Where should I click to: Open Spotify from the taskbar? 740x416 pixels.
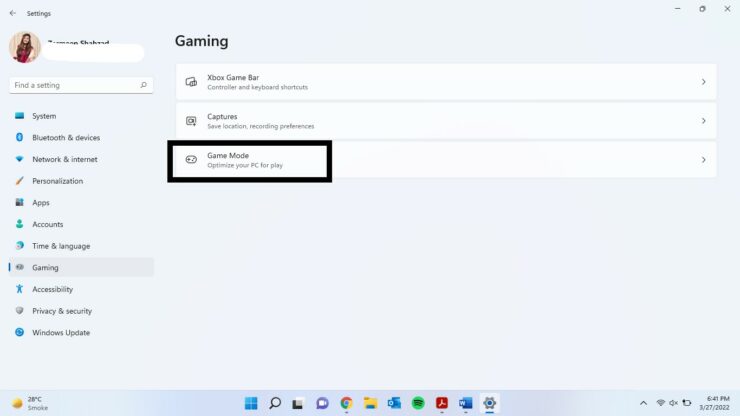(x=418, y=403)
